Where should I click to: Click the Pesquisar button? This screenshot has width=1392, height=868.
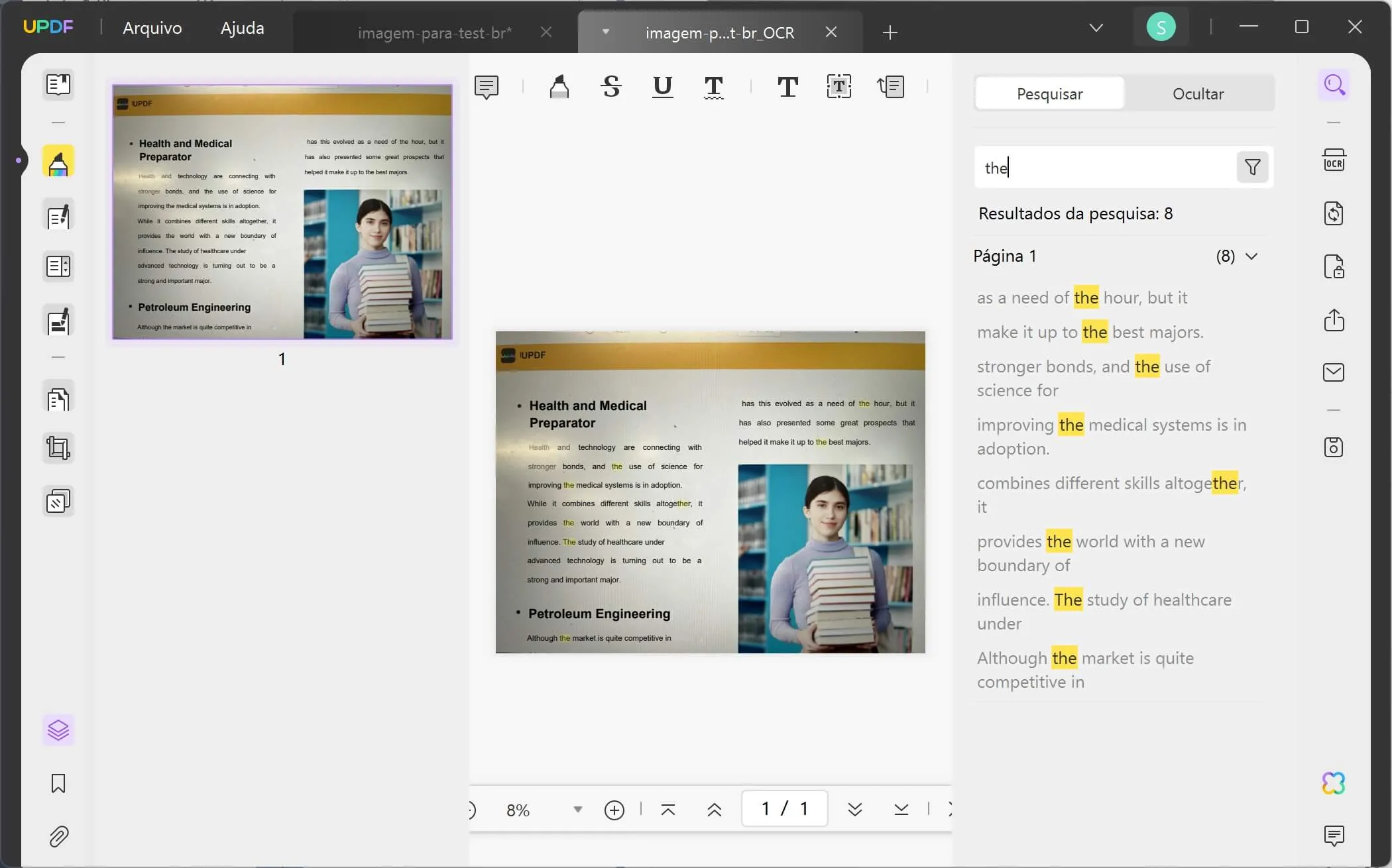point(1049,92)
